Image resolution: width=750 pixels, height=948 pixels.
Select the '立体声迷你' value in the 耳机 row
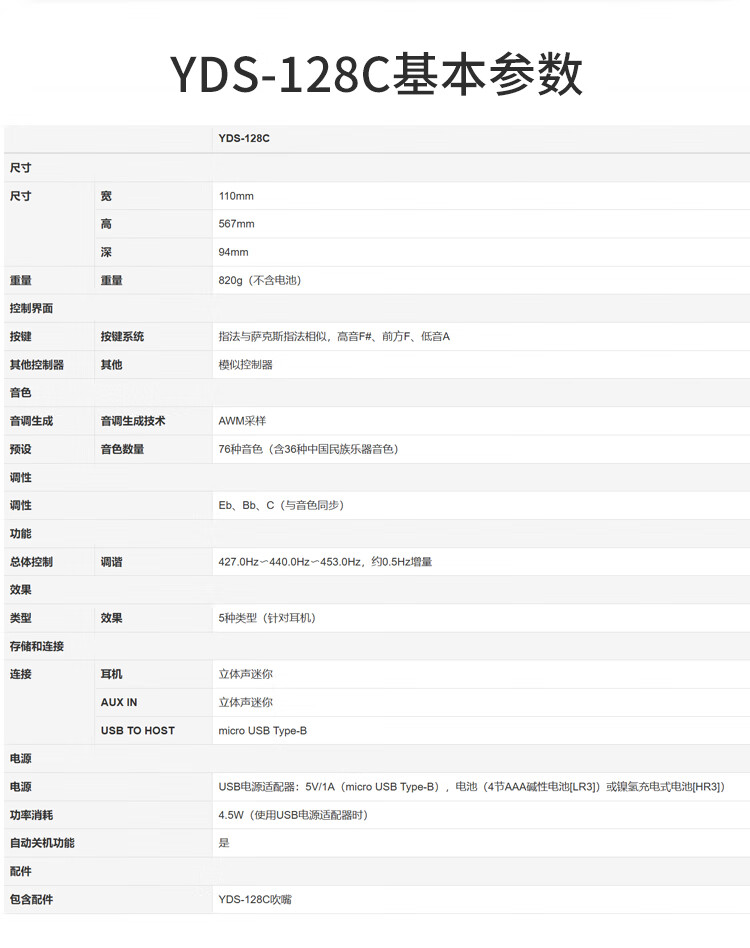click(245, 674)
